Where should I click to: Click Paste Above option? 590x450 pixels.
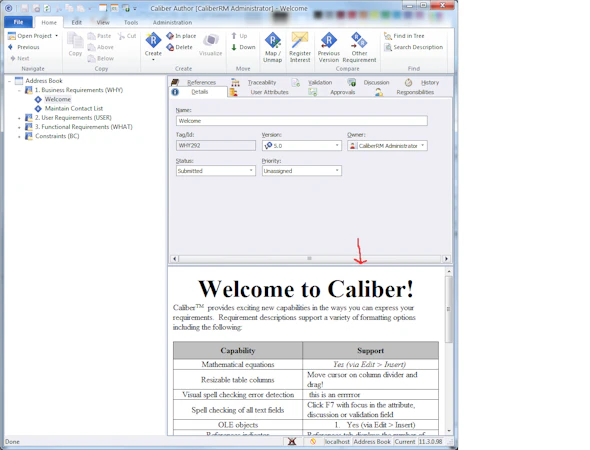click(100, 47)
